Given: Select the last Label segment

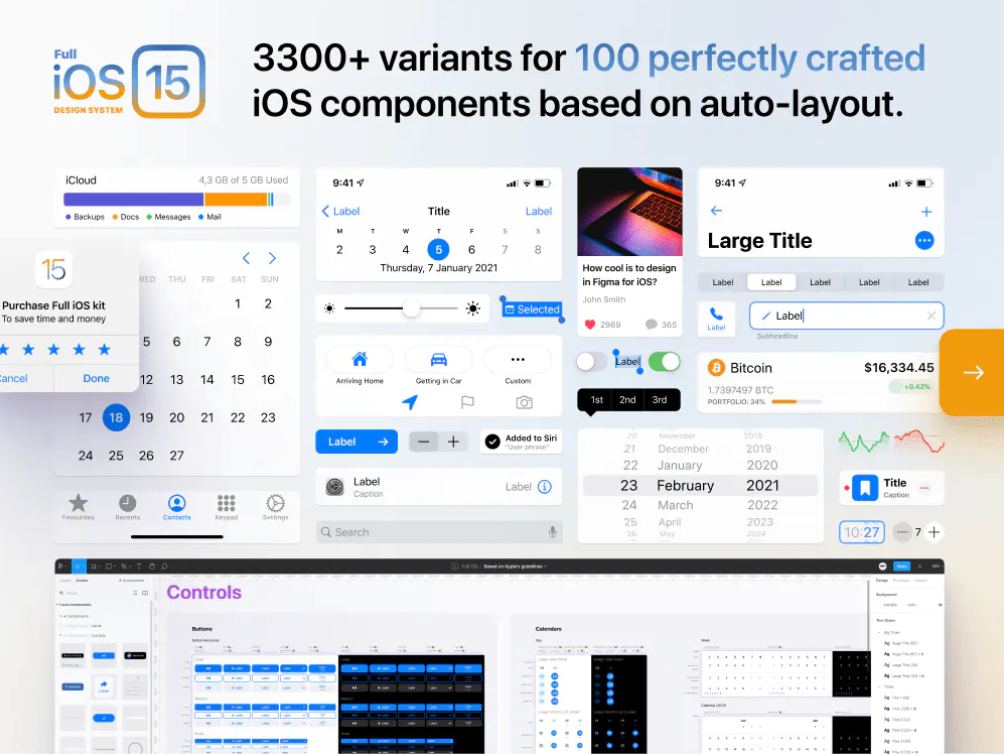Looking at the screenshot, I should (x=918, y=282).
